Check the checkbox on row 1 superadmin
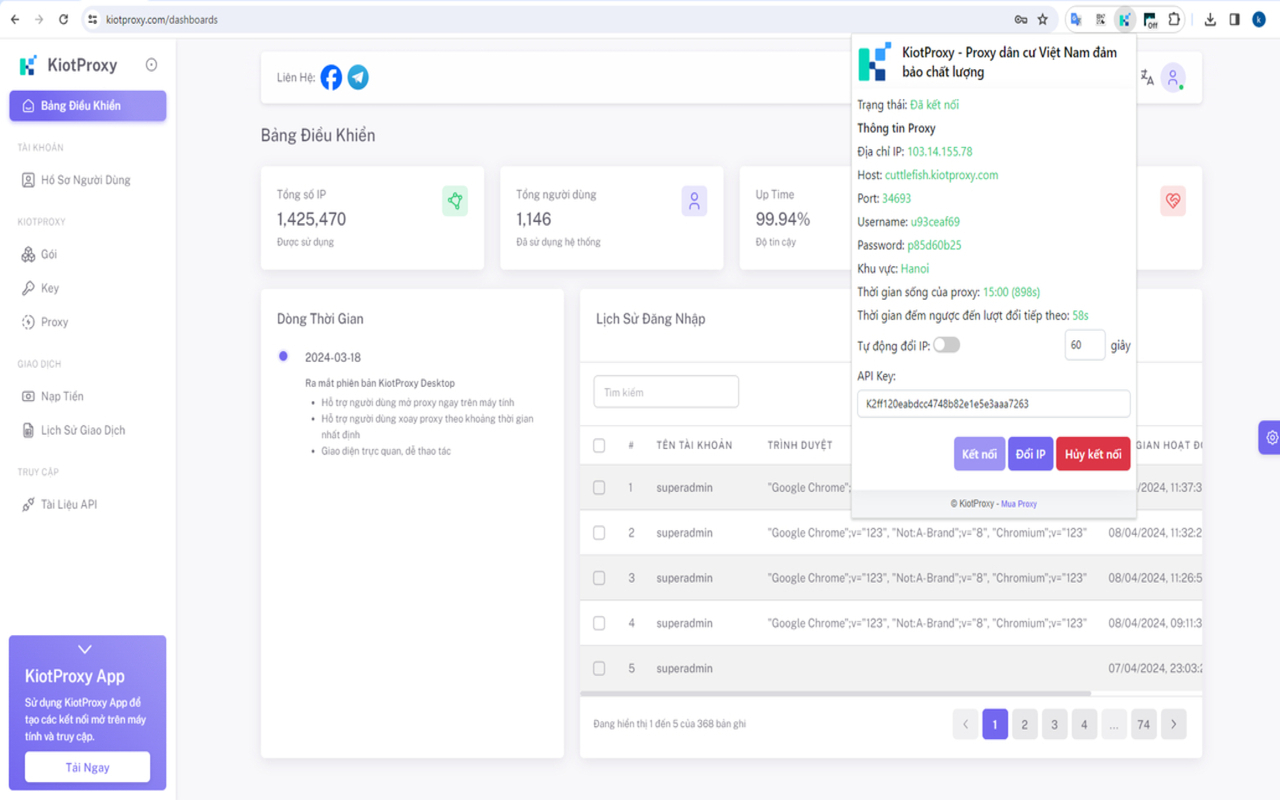Viewport: 1280px width, 800px height. pyautogui.click(x=599, y=487)
